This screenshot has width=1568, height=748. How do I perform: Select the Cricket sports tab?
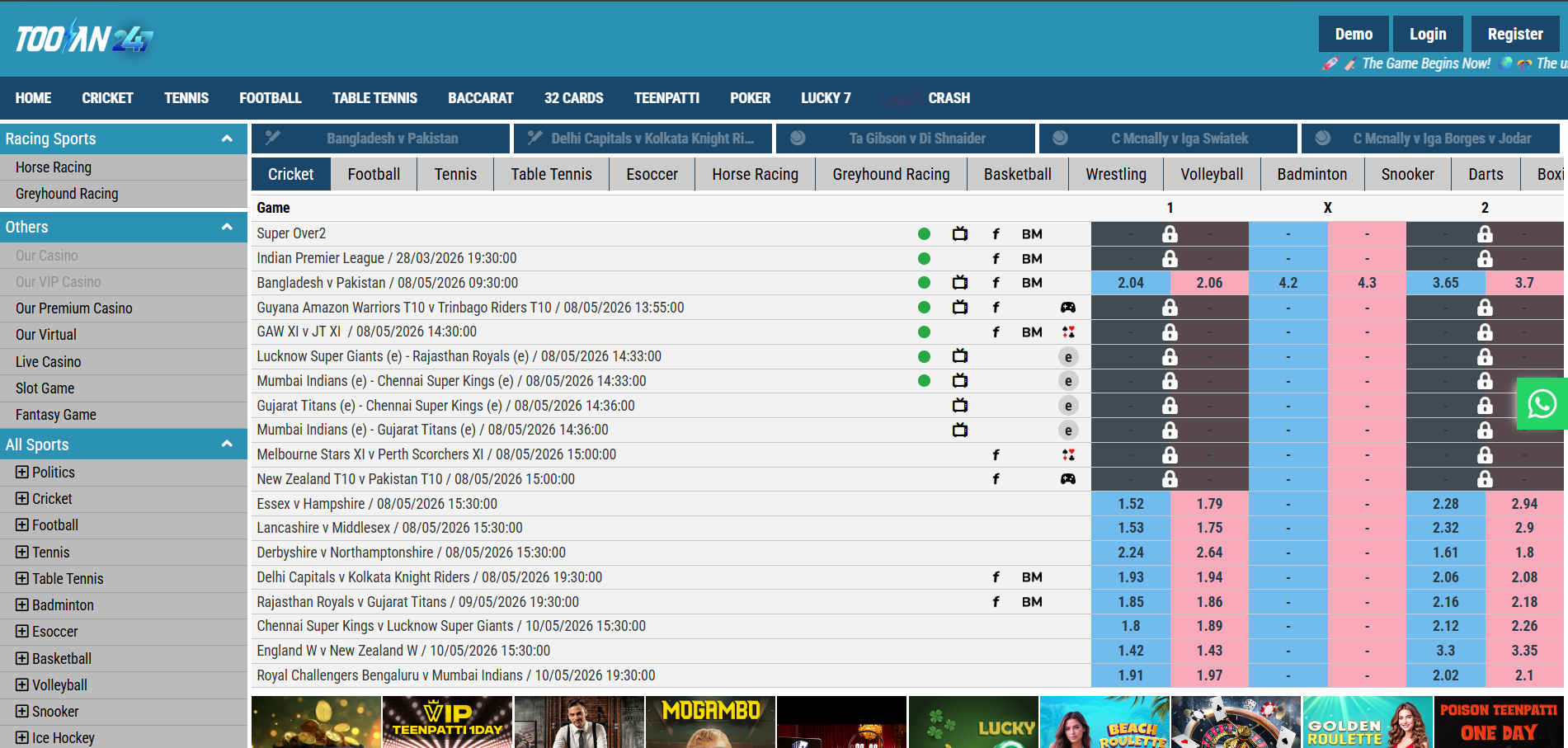[x=291, y=174]
